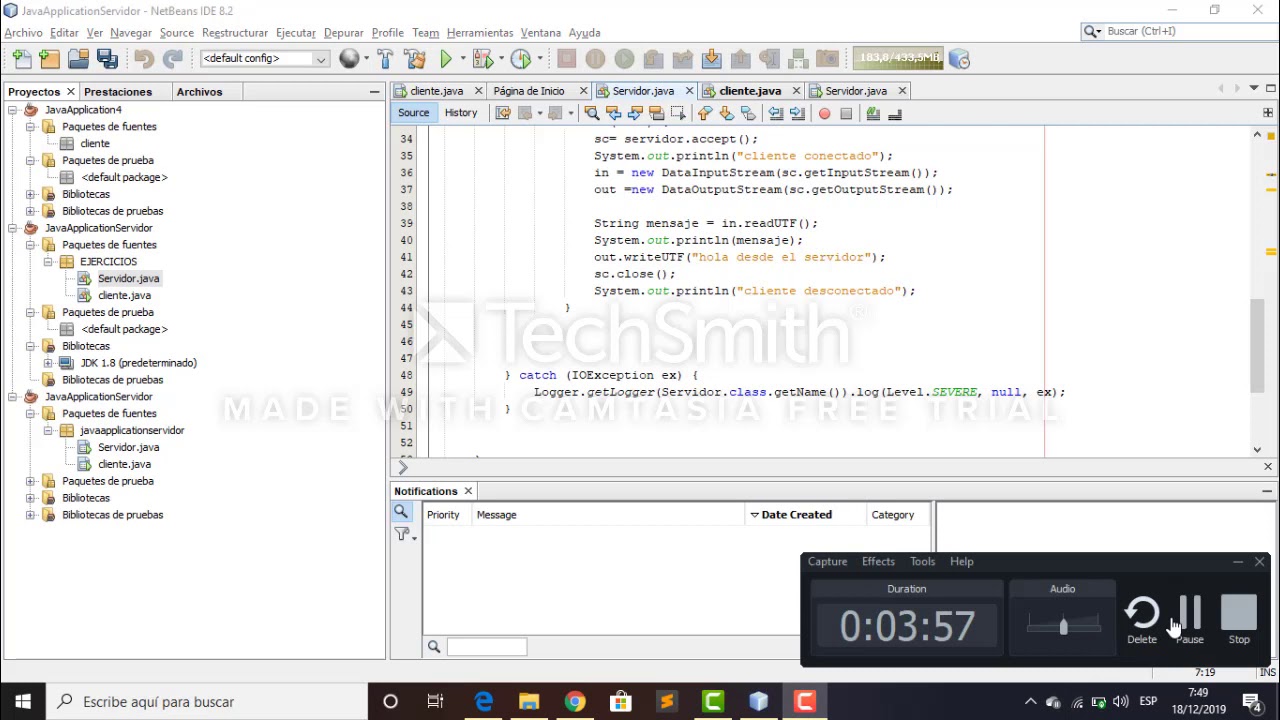Click the New File toolbar icon
This screenshot has width=1280, height=720.
click(22, 59)
